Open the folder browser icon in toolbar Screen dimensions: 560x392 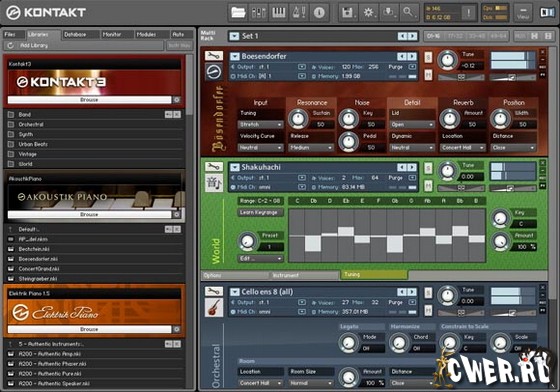238,12
